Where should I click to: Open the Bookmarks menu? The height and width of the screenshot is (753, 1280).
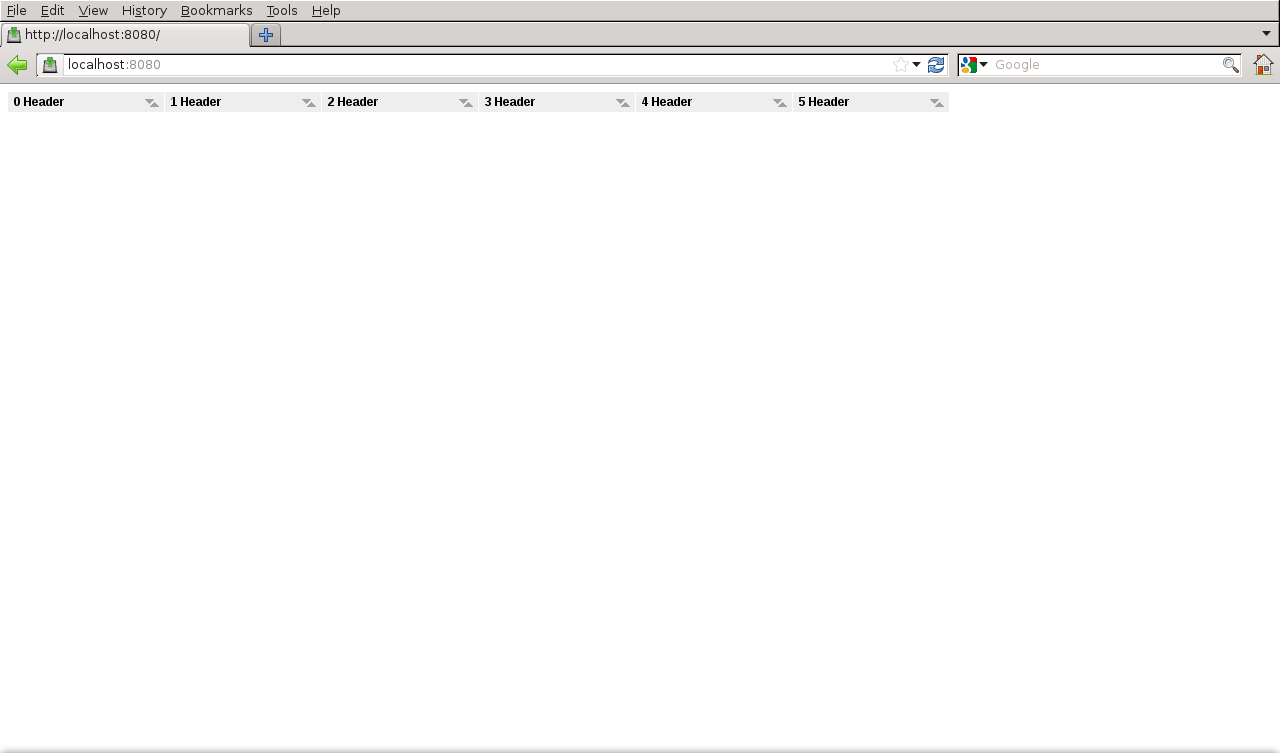tap(216, 10)
